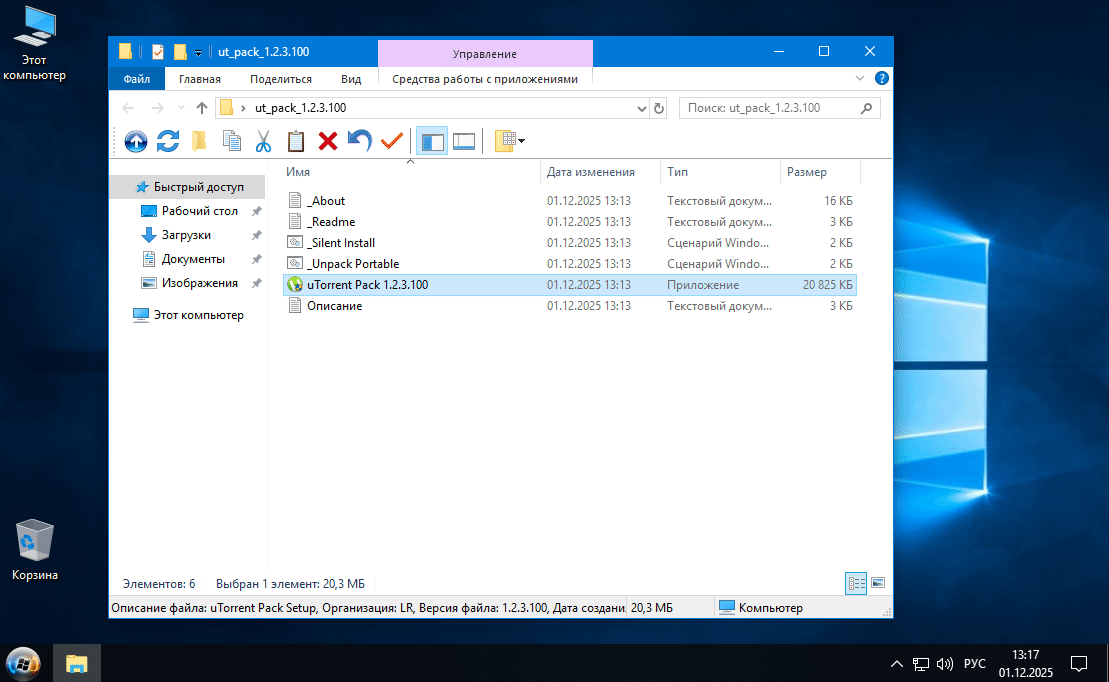This screenshot has width=1109, height=682.
Task: Click the blue Undo arrow icon
Action: (359, 142)
